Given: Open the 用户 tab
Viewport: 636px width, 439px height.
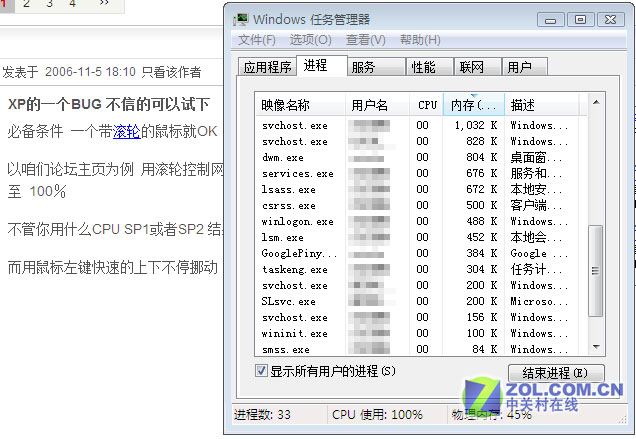Looking at the screenshot, I should [x=525, y=67].
